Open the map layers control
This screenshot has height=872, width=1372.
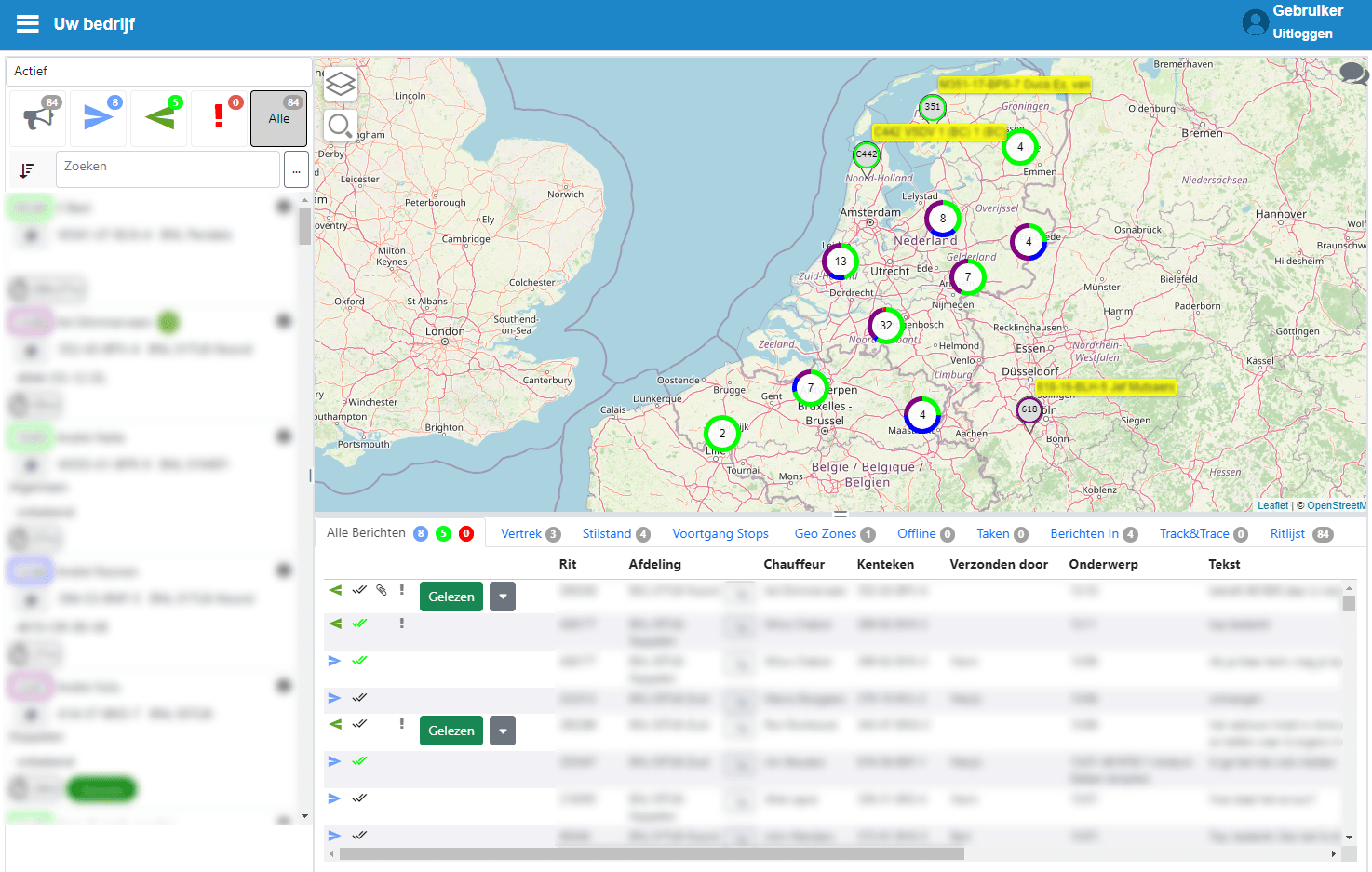point(341,85)
